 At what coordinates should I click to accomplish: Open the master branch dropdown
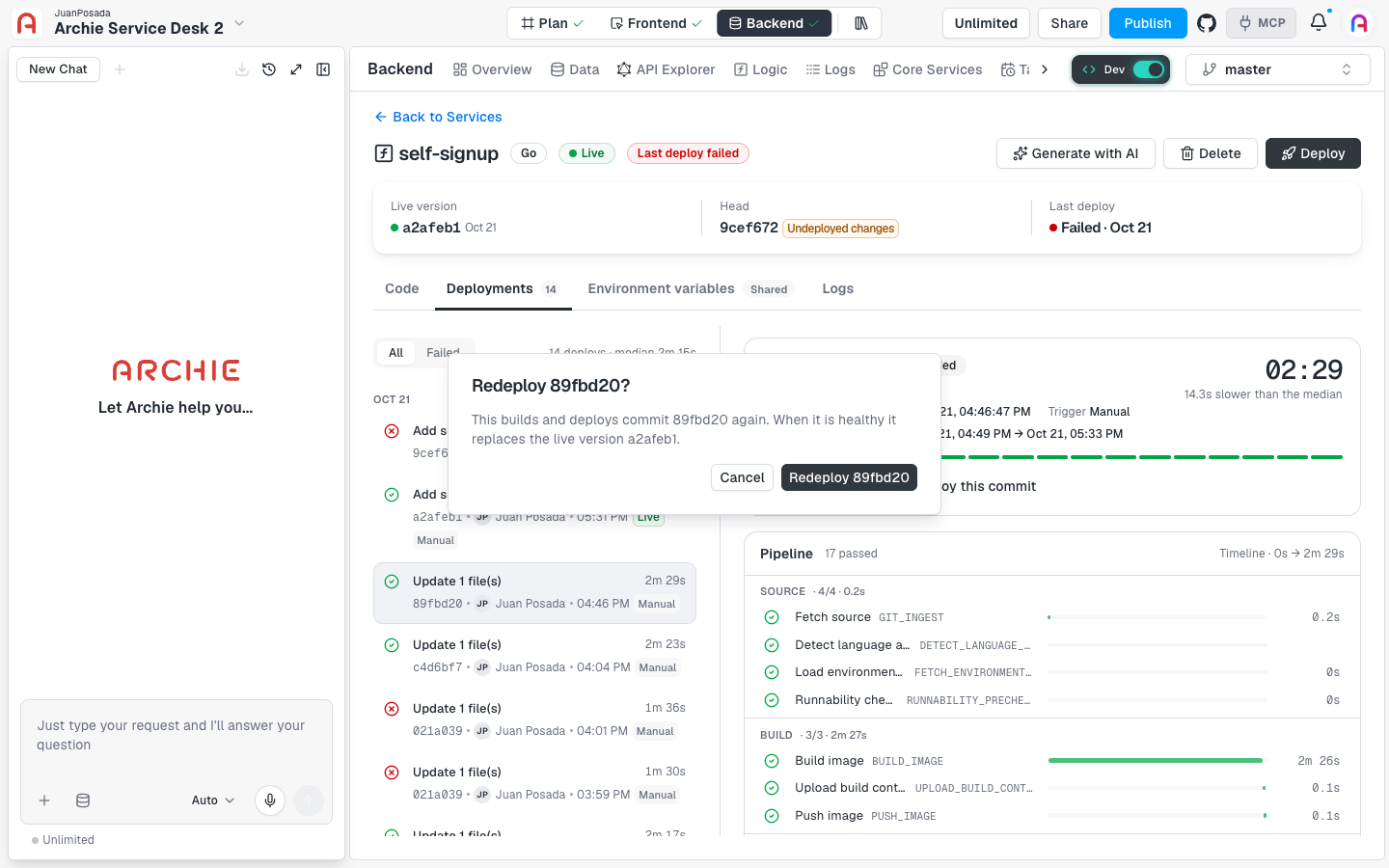click(x=1277, y=69)
